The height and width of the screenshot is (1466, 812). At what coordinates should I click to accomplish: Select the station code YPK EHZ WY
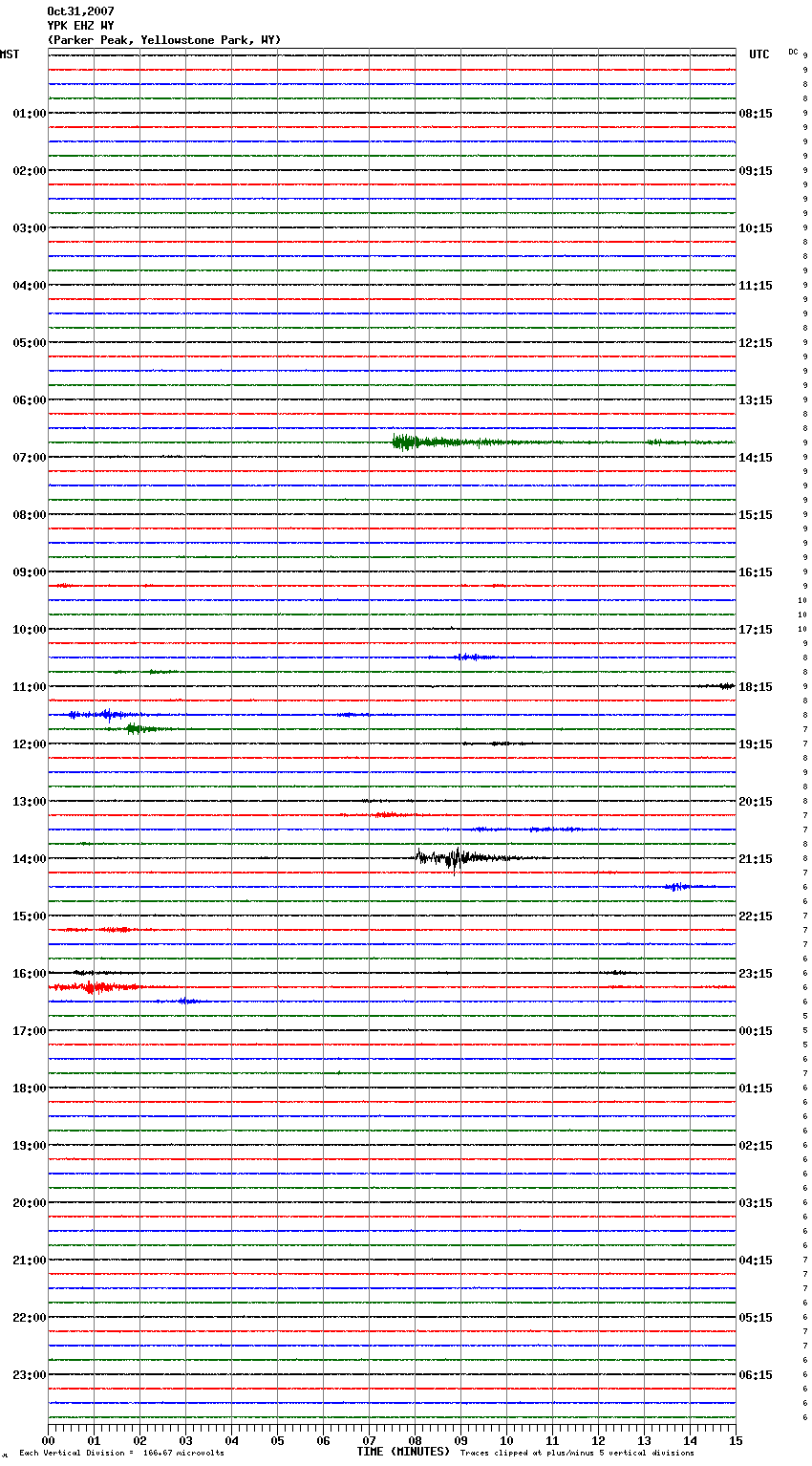coord(80,26)
